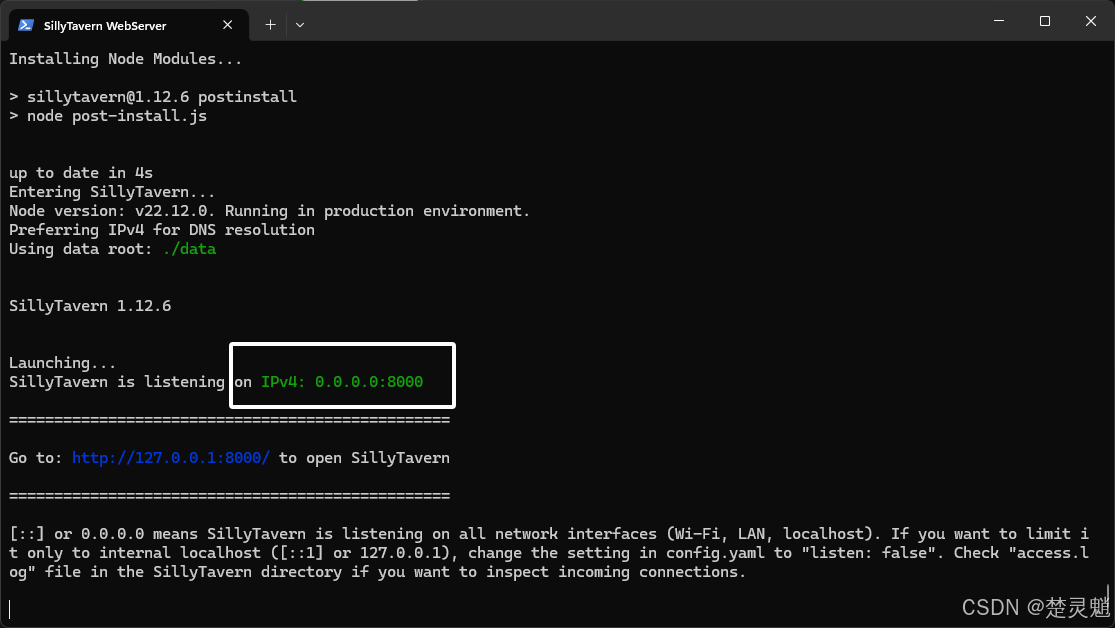Close the SillyTavern WebServer tab
This screenshot has height=628, width=1115.
click(x=228, y=25)
